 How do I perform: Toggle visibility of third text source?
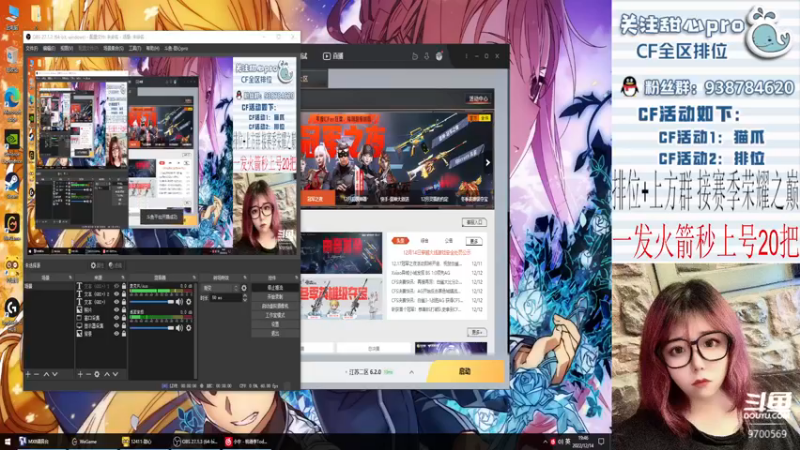(x=116, y=302)
